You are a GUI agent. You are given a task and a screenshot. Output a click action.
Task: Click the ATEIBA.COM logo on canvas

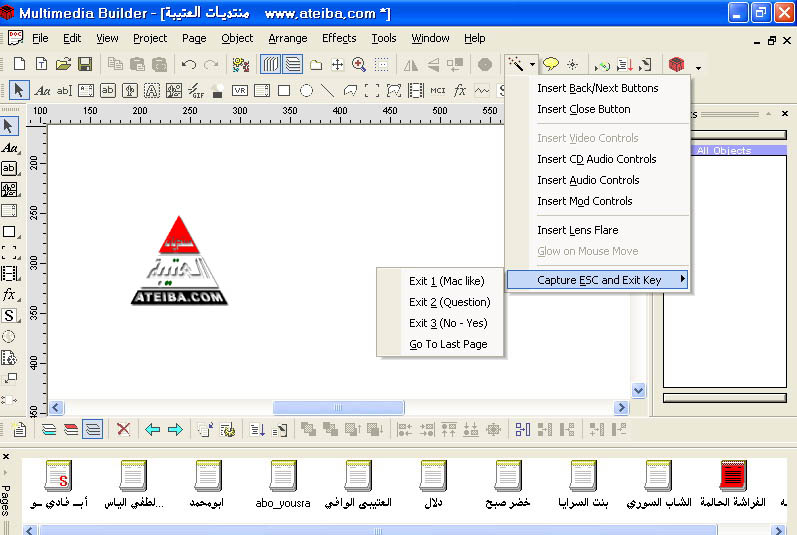179,261
